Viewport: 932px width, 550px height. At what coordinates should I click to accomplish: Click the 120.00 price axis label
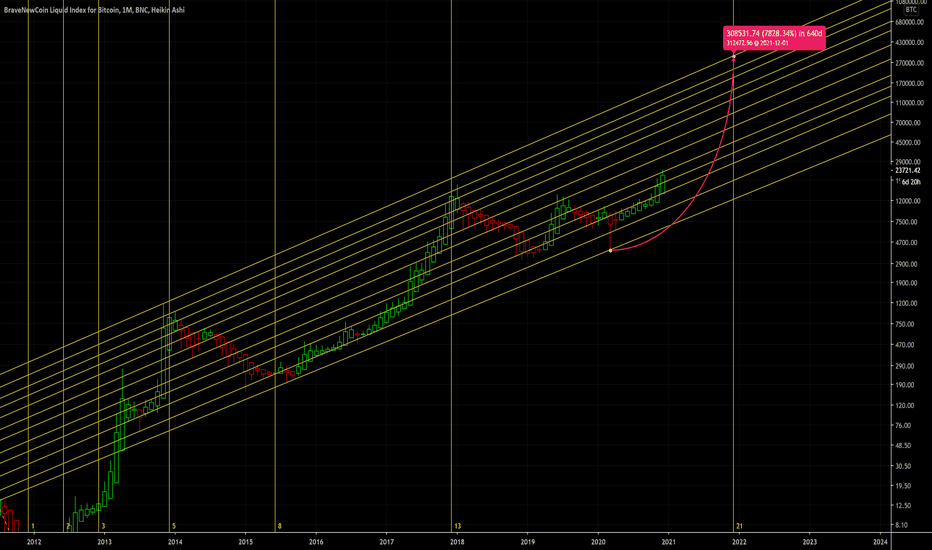(906, 406)
